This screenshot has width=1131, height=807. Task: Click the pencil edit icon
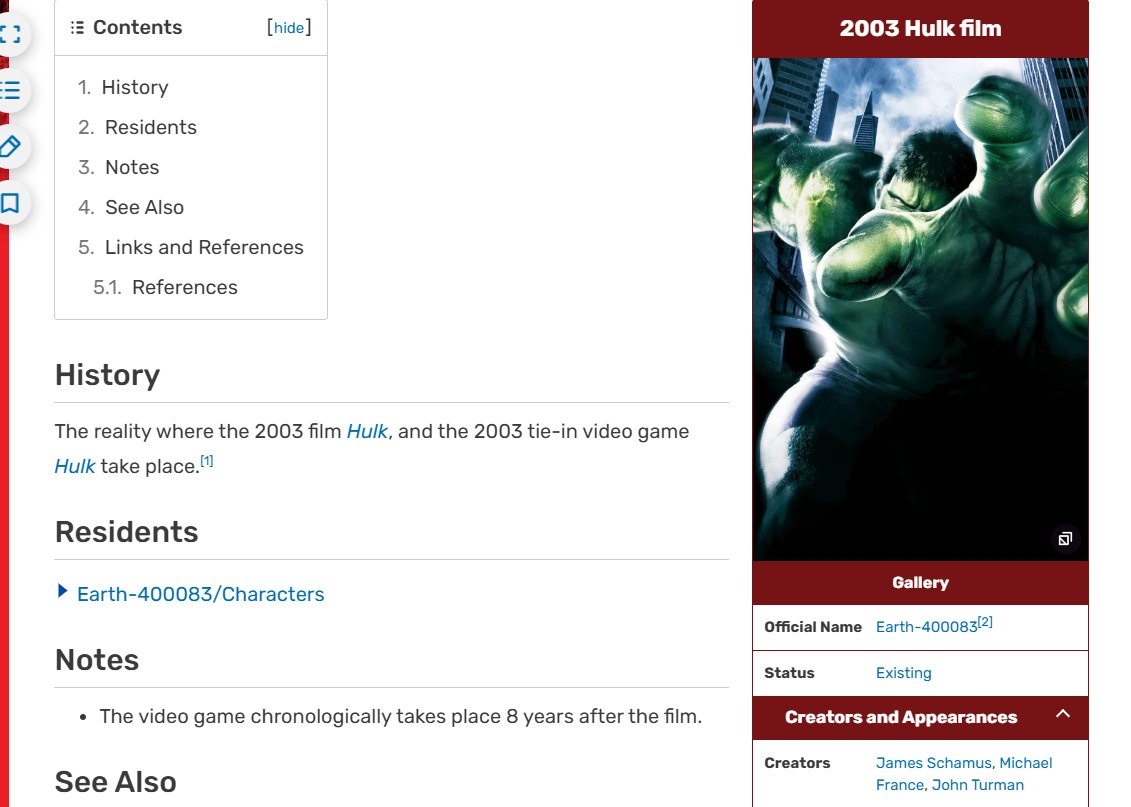tap(10, 146)
